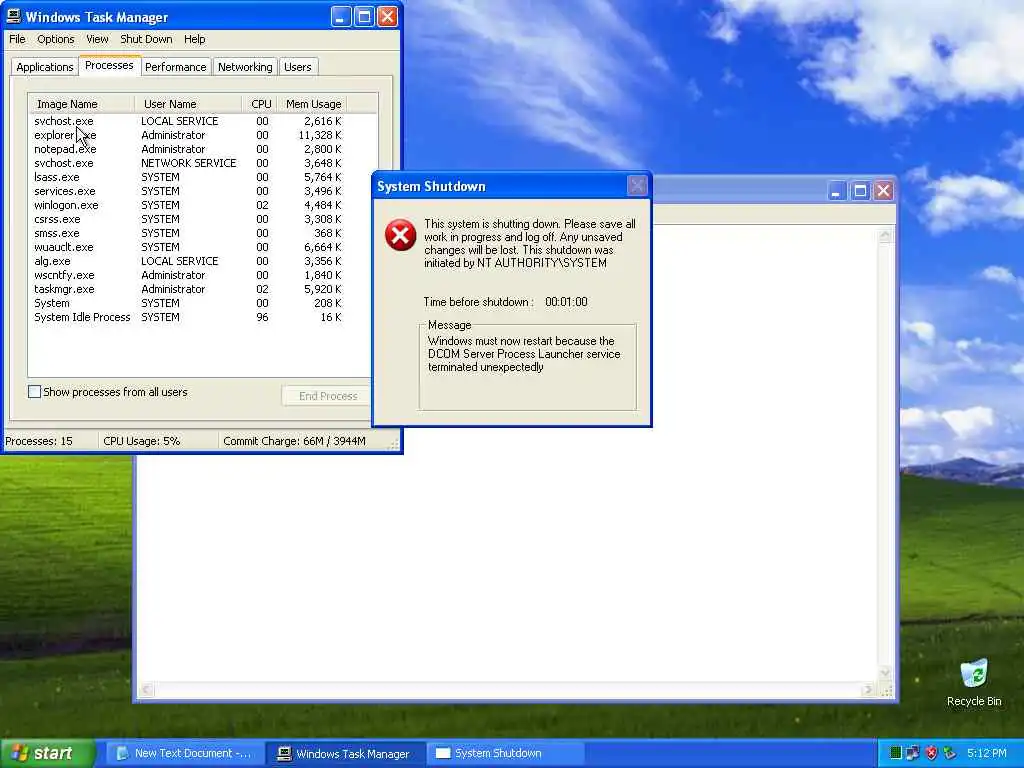Click the Windows Task Manager taskbar button
This screenshot has height=768, width=1024.
(x=346, y=753)
